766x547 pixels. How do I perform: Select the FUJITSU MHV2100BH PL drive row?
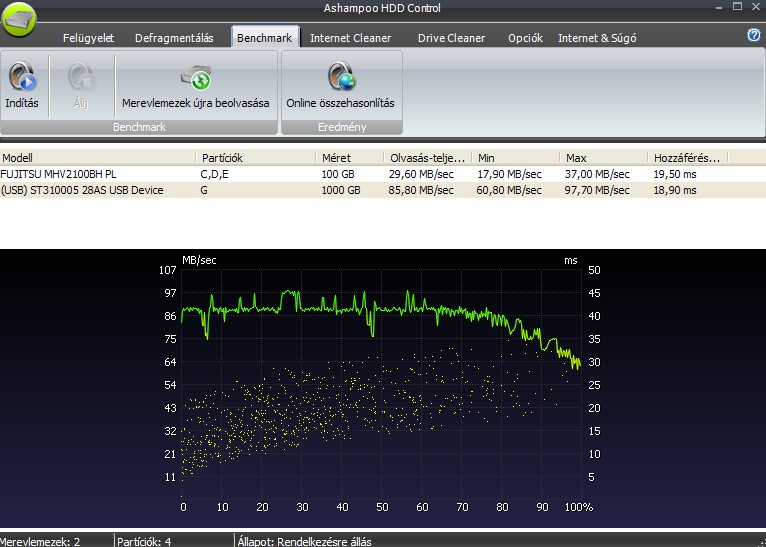pos(383,174)
